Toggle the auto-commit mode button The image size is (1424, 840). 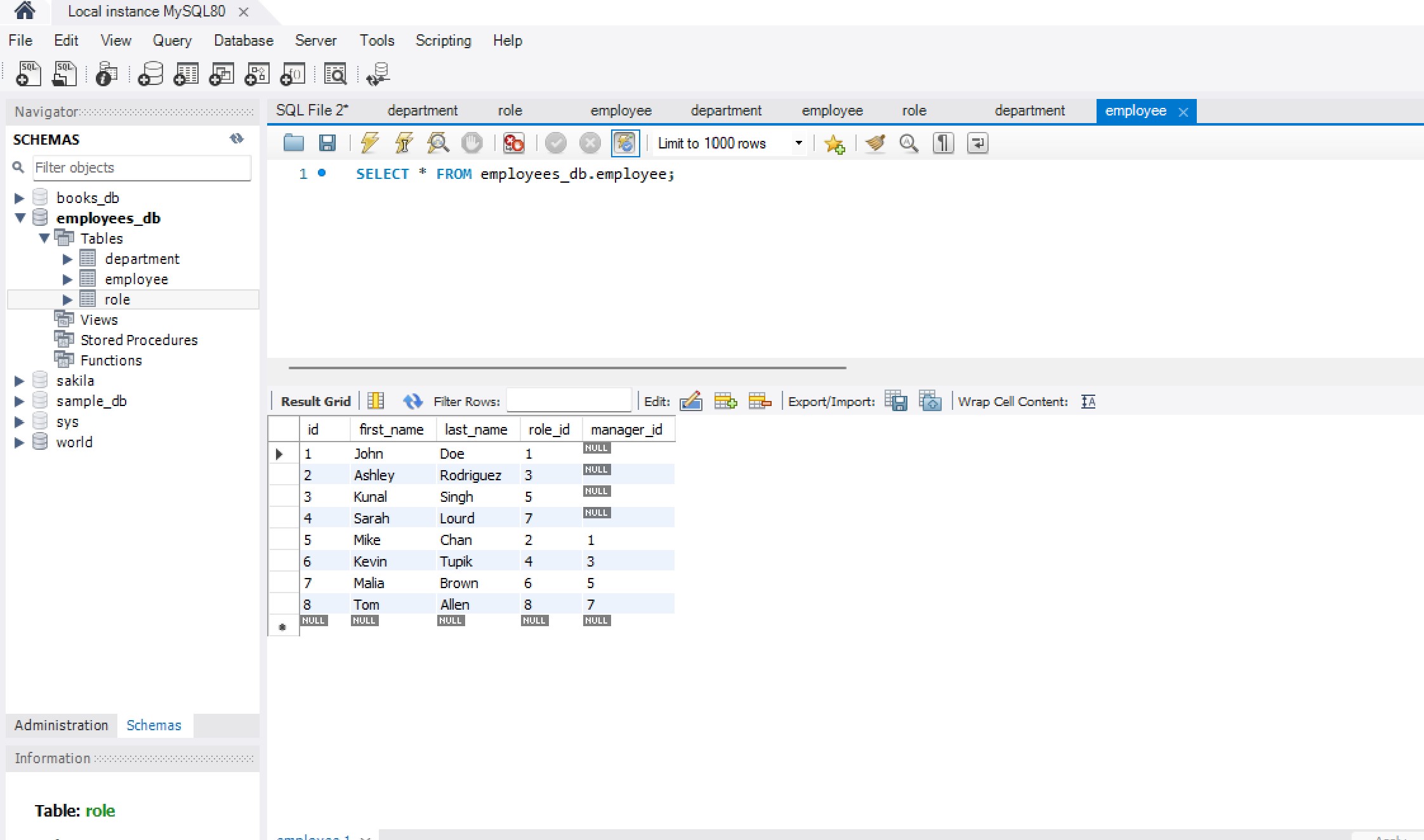[624, 143]
